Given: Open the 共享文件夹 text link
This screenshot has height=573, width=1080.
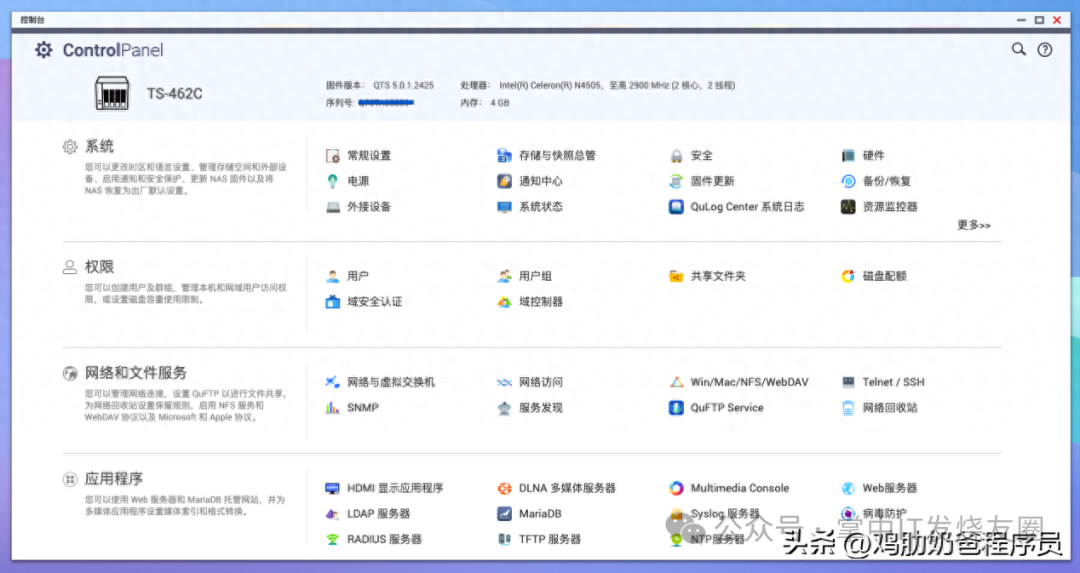Looking at the screenshot, I should click(718, 276).
